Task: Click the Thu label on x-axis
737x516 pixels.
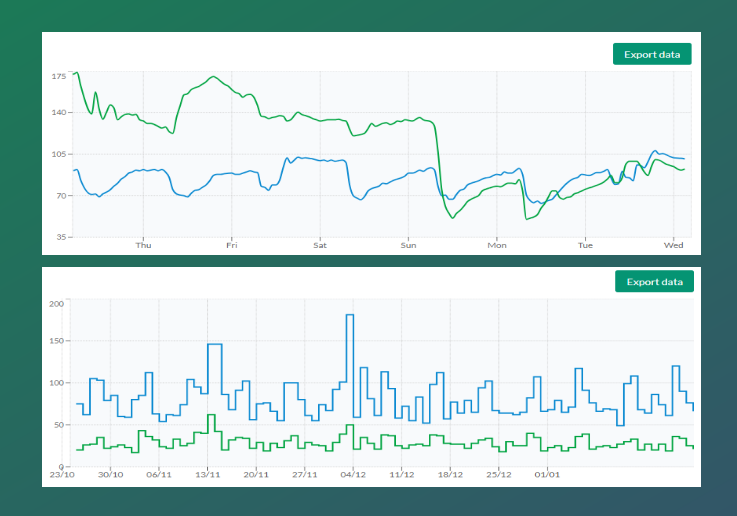Action: (143, 245)
